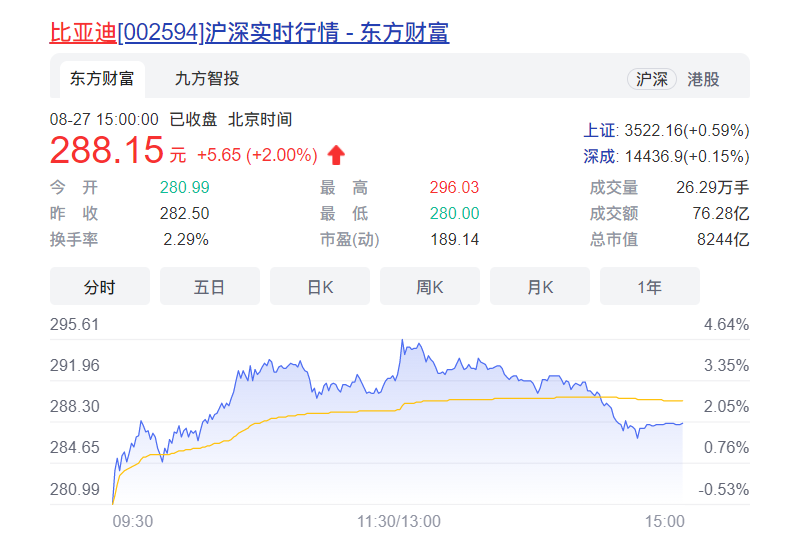Click the current price 288.15
The image size is (794, 543).
point(107,150)
